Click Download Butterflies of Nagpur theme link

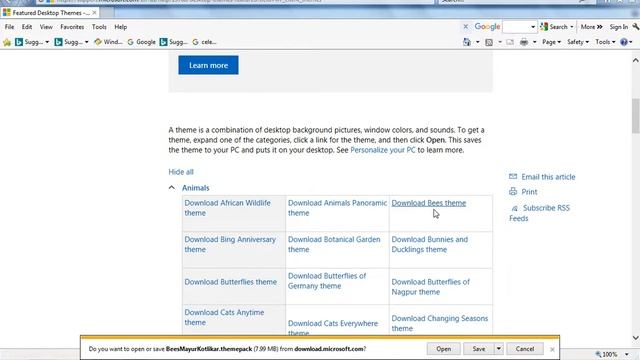(x=431, y=287)
